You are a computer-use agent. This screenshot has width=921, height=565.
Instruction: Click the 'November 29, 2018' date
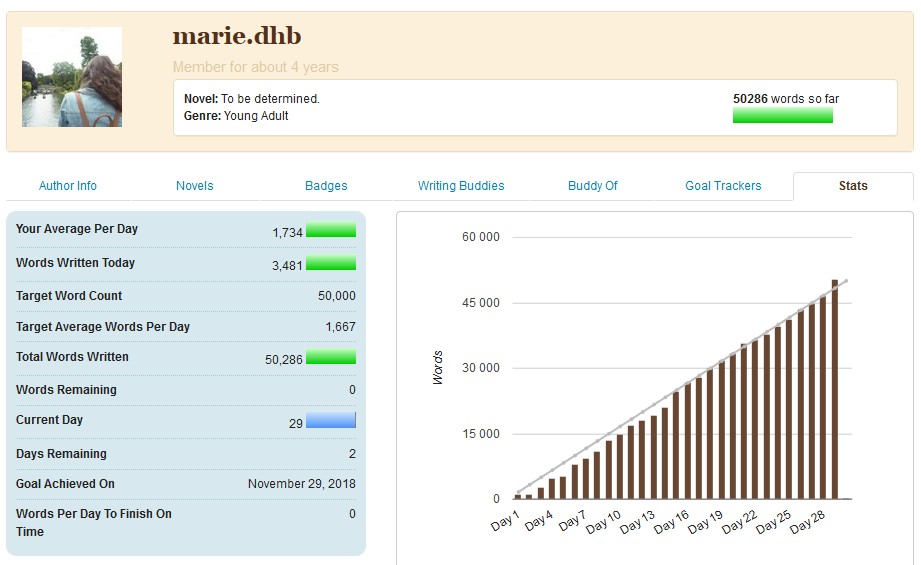point(302,483)
